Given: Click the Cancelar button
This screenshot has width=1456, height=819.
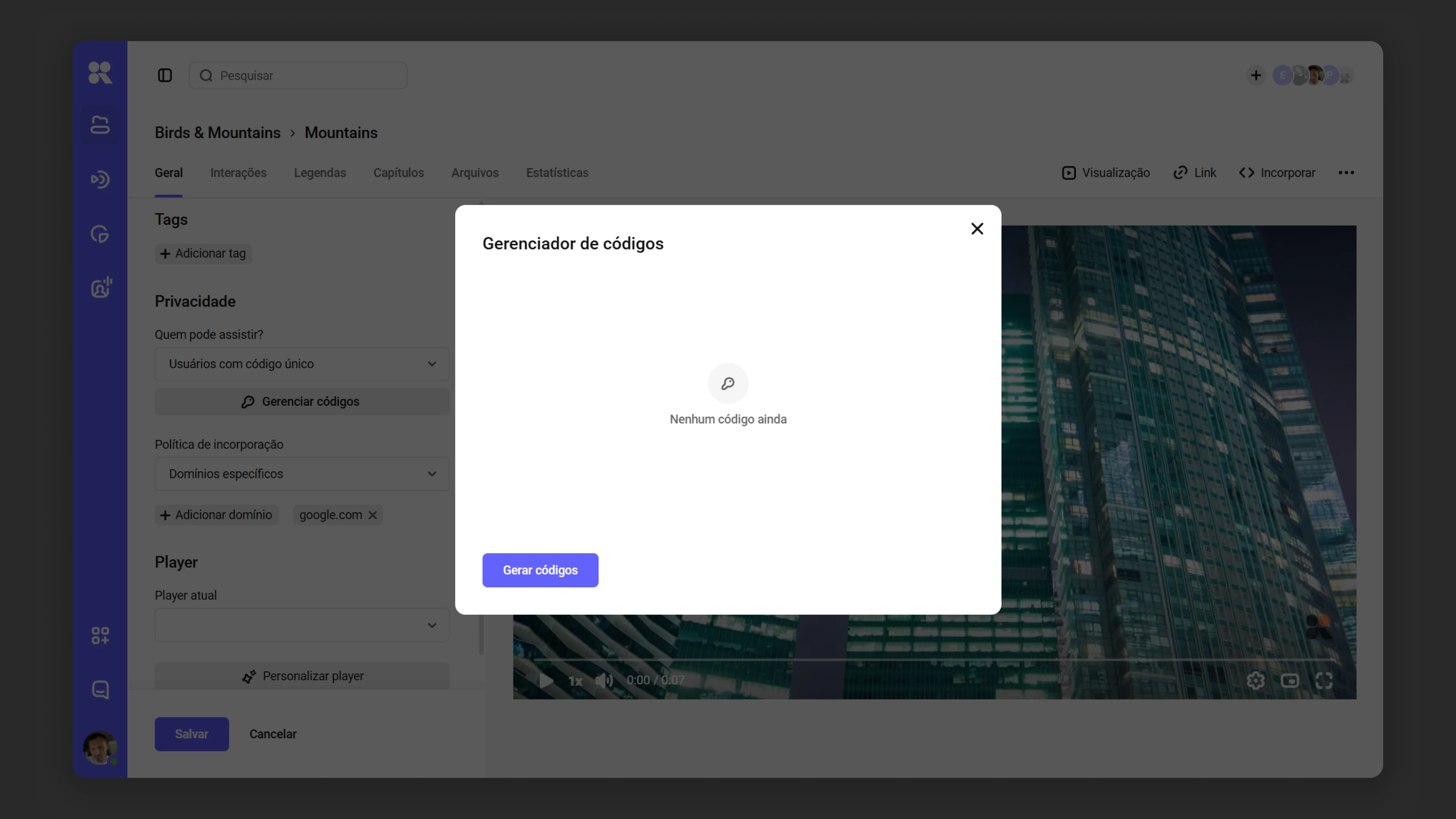Looking at the screenshot, I should [x=273, y=734].
